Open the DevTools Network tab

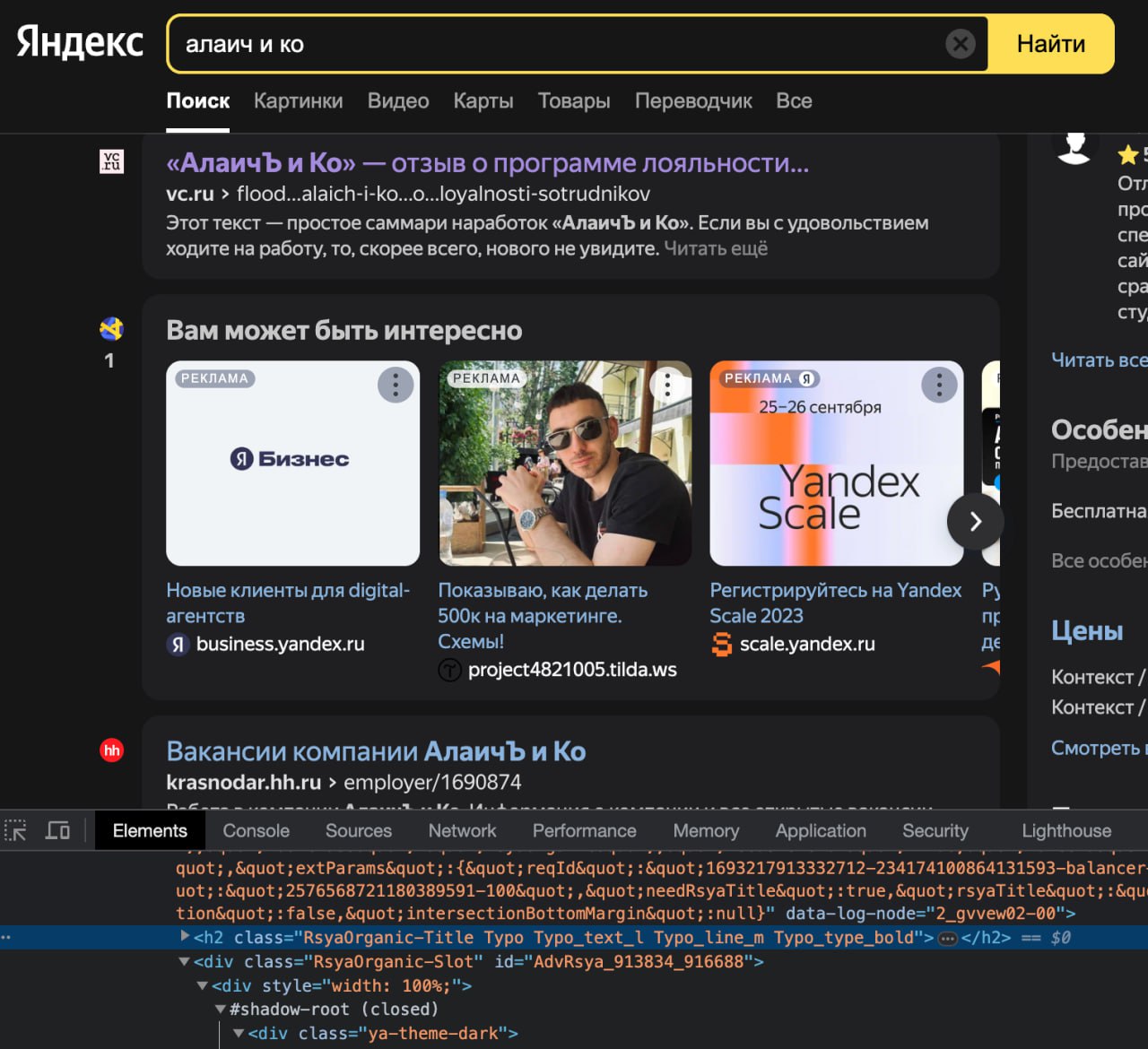[462, 830]
